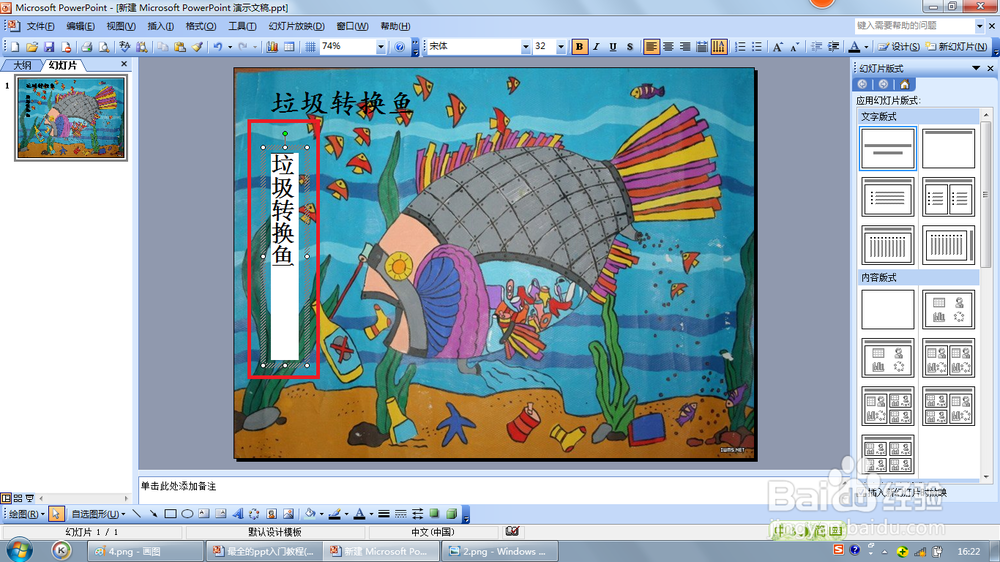
Task: Increase the font size
Action: click(777, 47)
